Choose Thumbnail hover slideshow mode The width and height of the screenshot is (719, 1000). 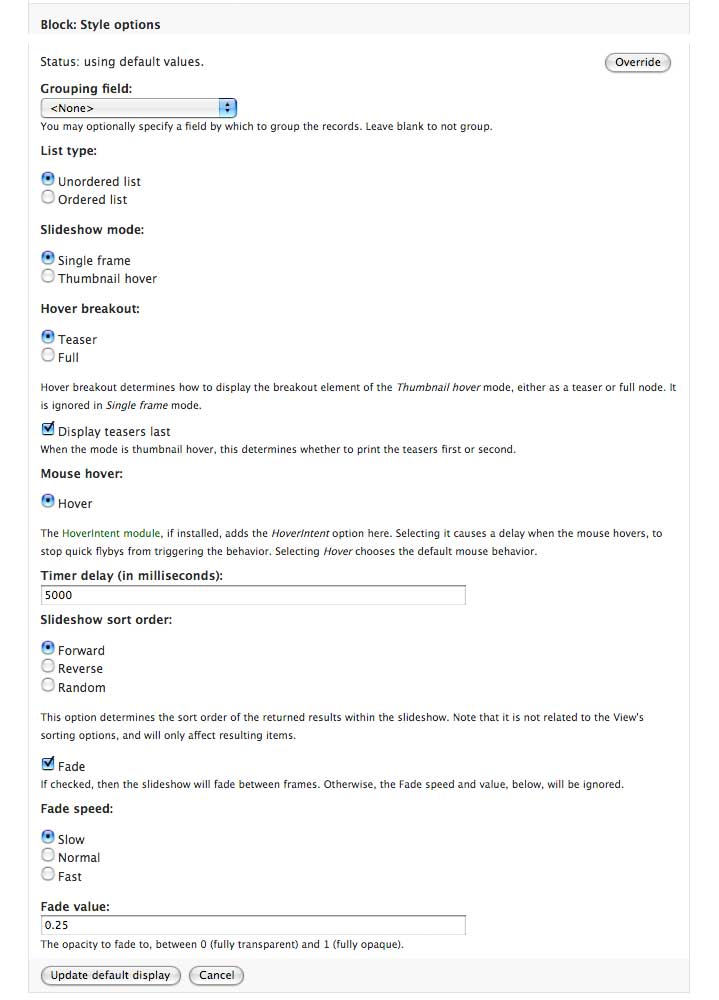(x=48, y=277)
